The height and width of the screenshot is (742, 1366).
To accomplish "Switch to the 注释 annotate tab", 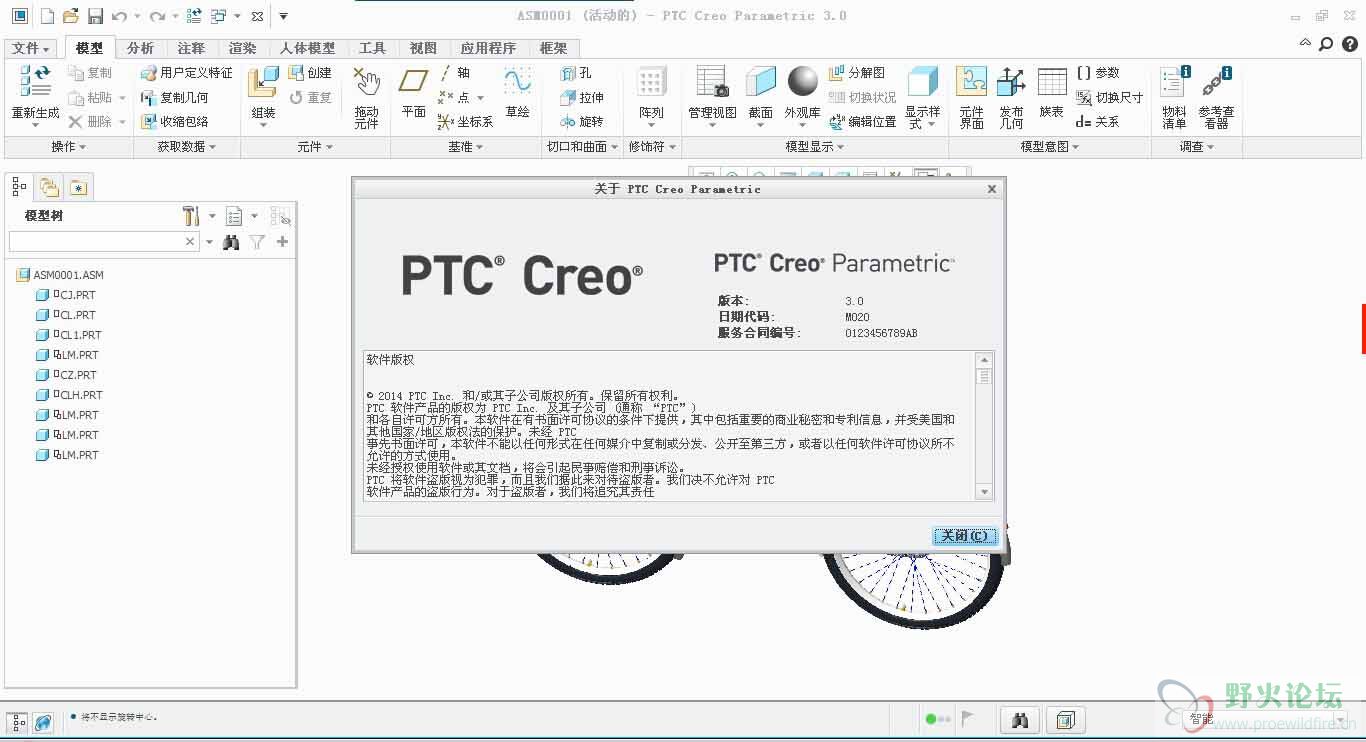I will click(191, 48).
